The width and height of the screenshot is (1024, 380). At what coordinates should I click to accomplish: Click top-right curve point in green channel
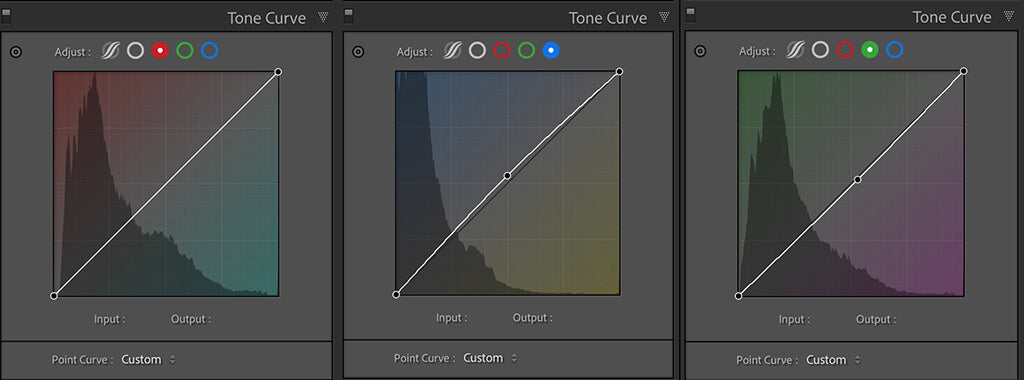(x=964, y=71)
